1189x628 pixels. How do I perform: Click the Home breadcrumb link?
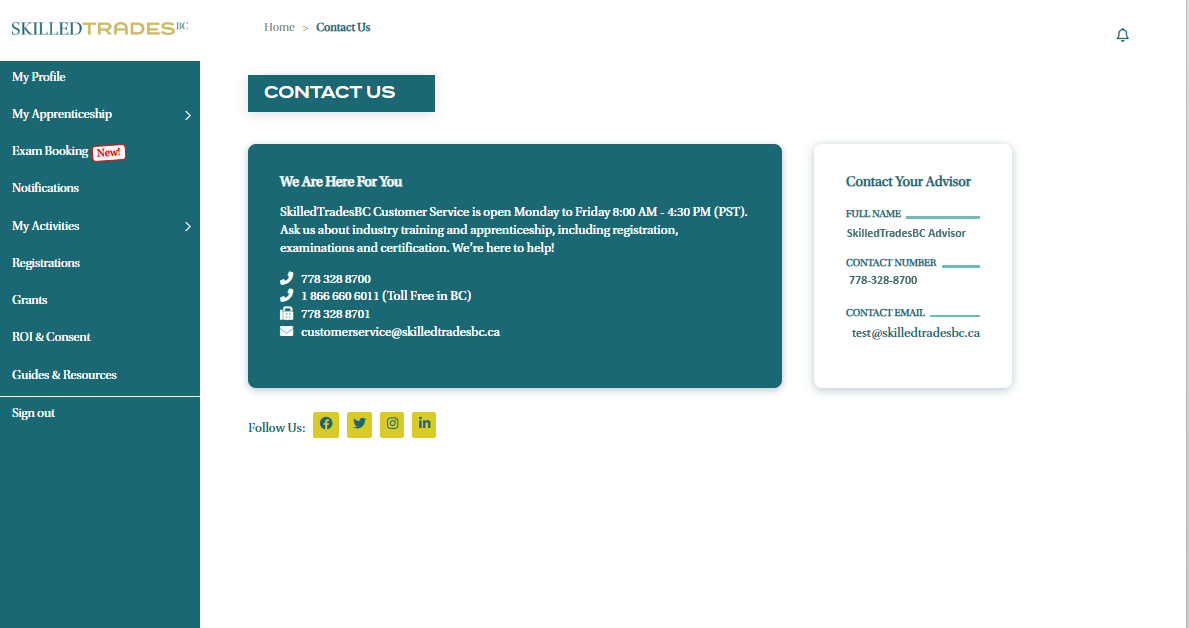(x=279, y=27)
